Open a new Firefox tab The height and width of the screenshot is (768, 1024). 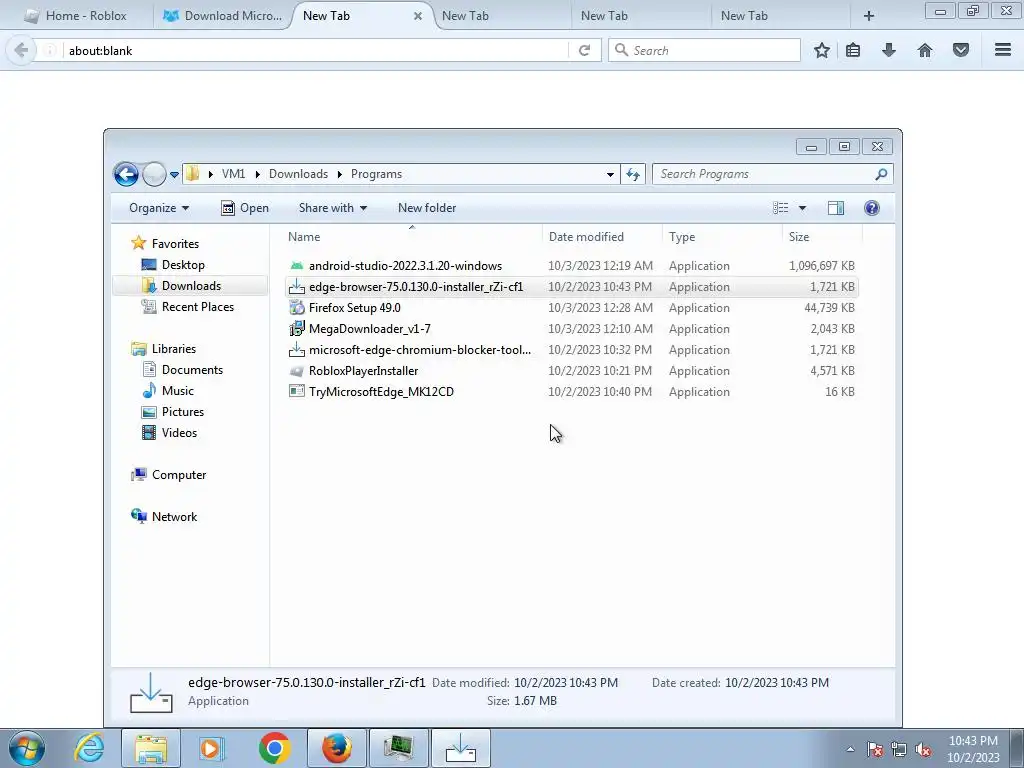pos(869,16)
